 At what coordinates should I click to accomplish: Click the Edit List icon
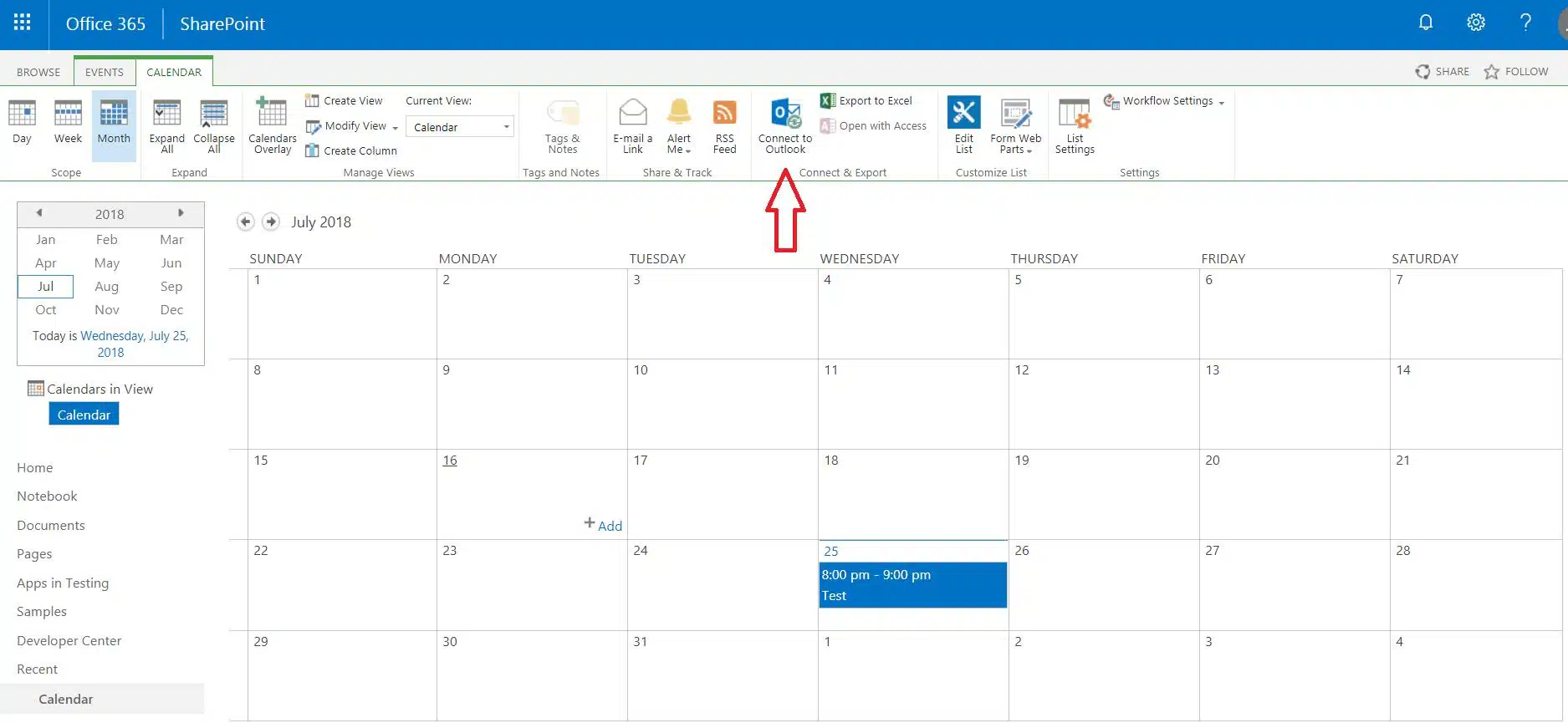pyautogui.click(x=963, y=114)
